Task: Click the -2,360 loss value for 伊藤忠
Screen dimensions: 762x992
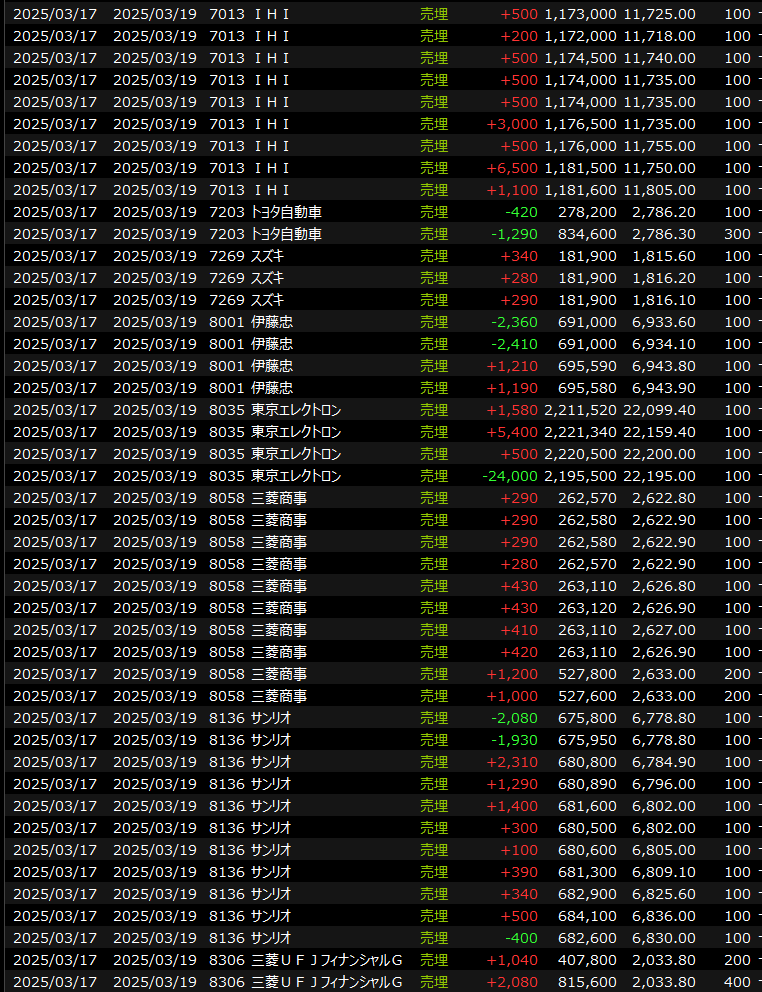Action: [514, 322]
